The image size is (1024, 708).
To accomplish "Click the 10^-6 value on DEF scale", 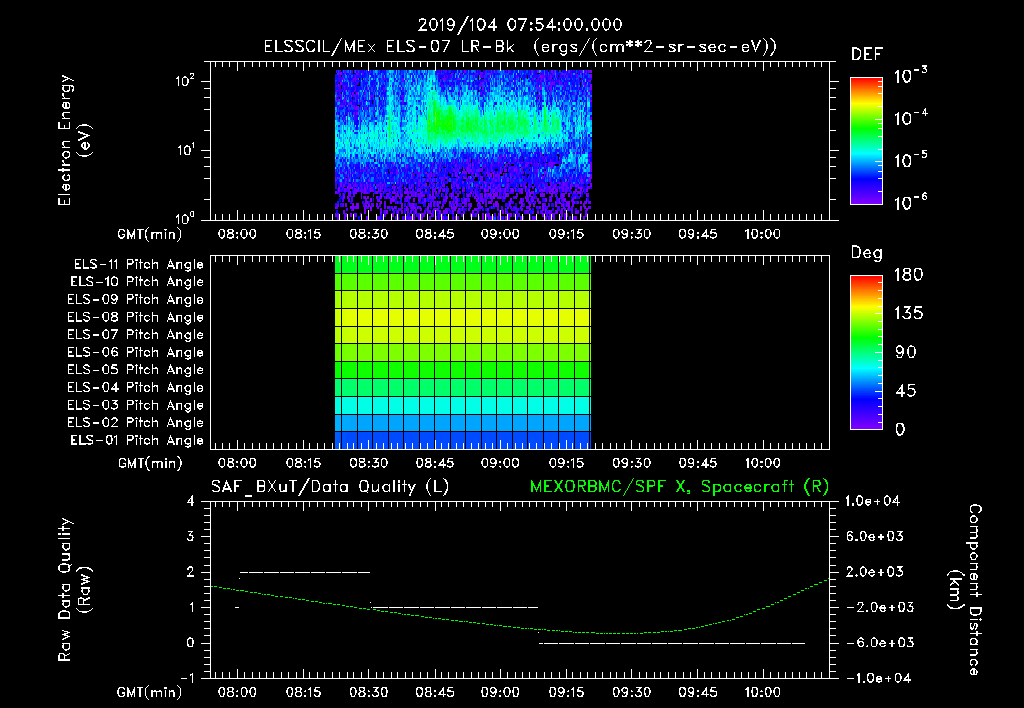I will pyautogui.click(x=910, y=202).
